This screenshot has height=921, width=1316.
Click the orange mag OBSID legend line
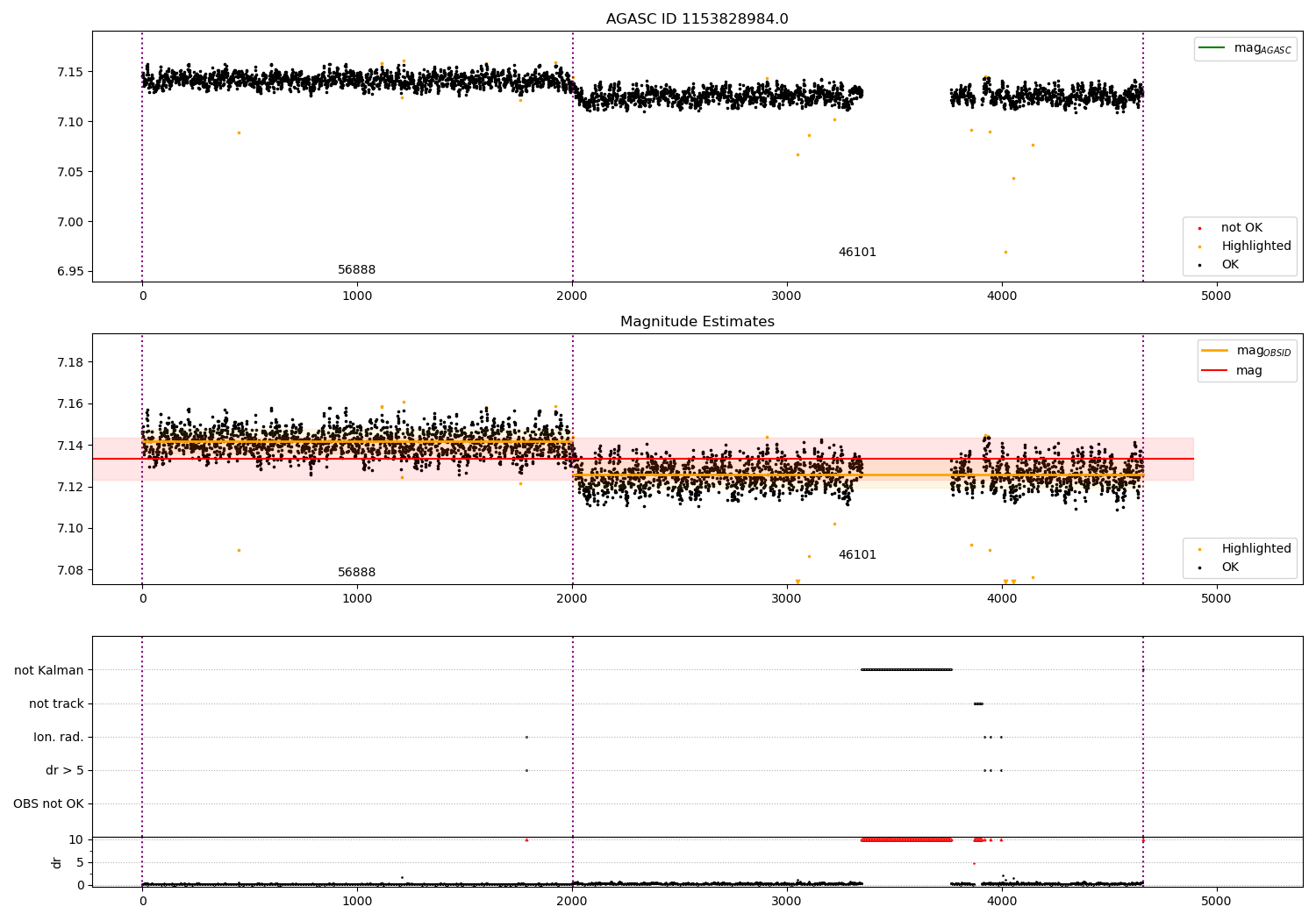coord(1214,350)
